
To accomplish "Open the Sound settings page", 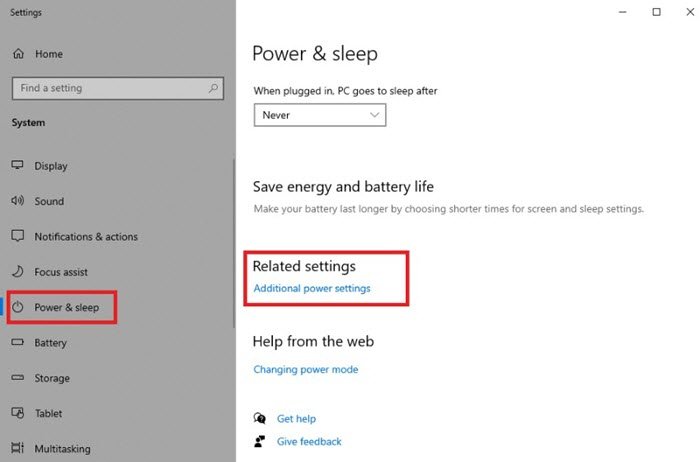I will pos(49,201).
